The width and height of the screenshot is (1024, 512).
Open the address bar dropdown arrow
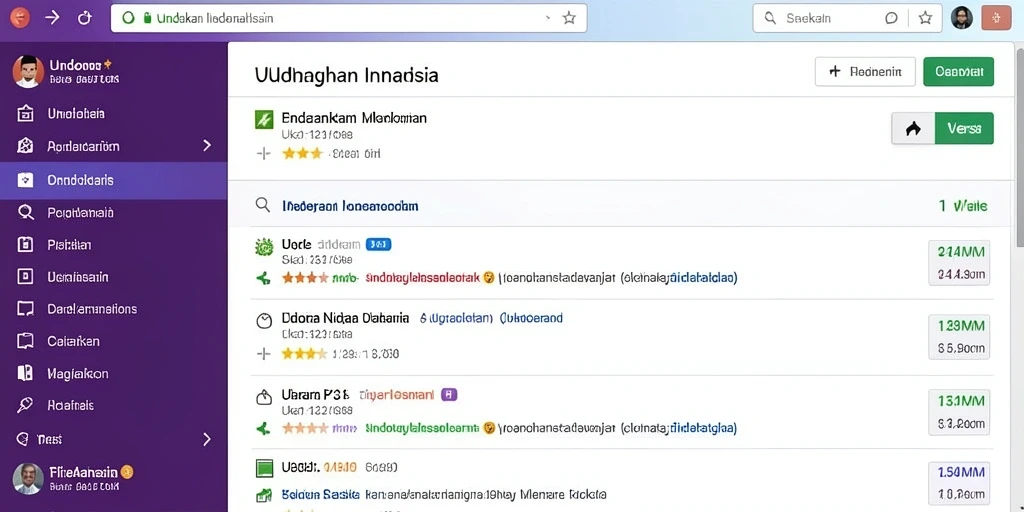point(547,19)
